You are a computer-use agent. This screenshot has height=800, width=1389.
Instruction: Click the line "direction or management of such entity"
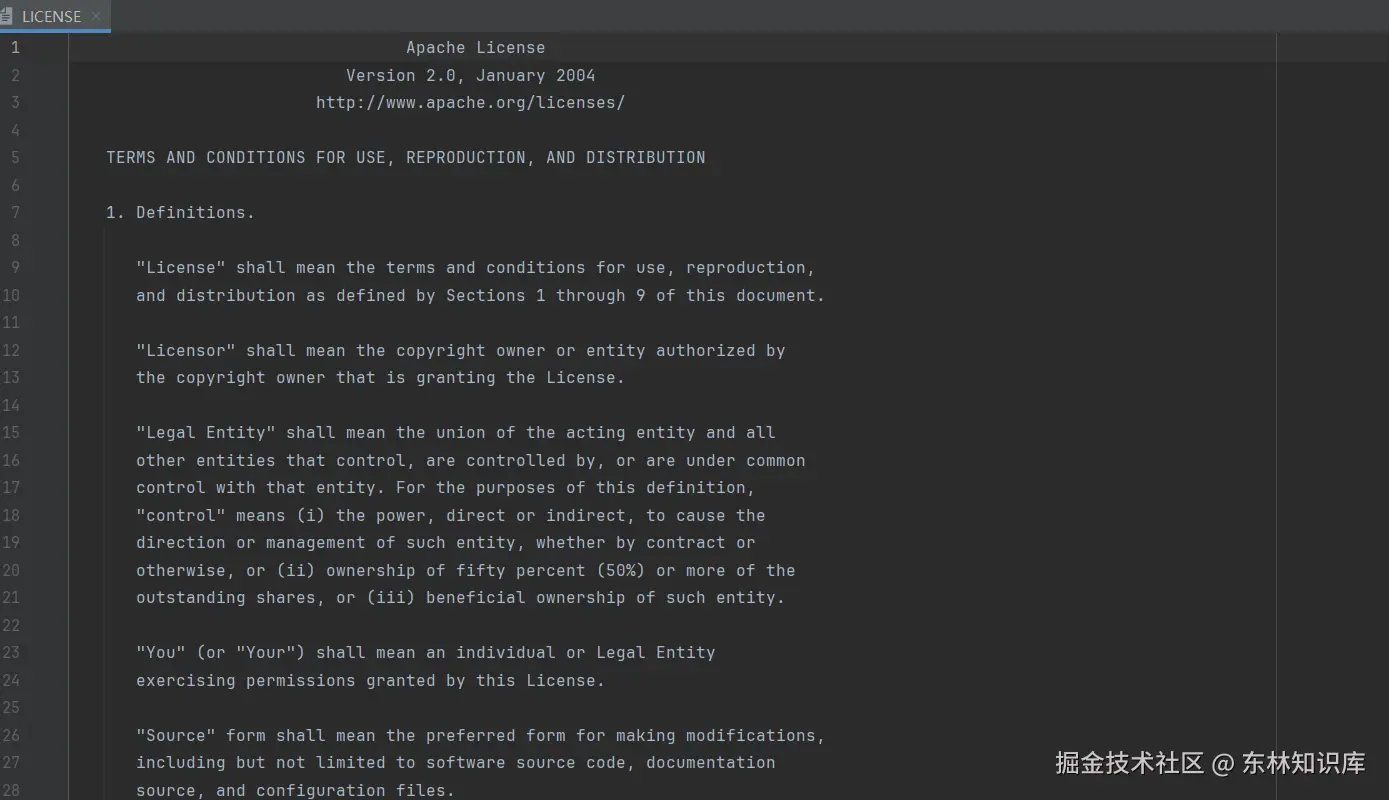[446, 542]
